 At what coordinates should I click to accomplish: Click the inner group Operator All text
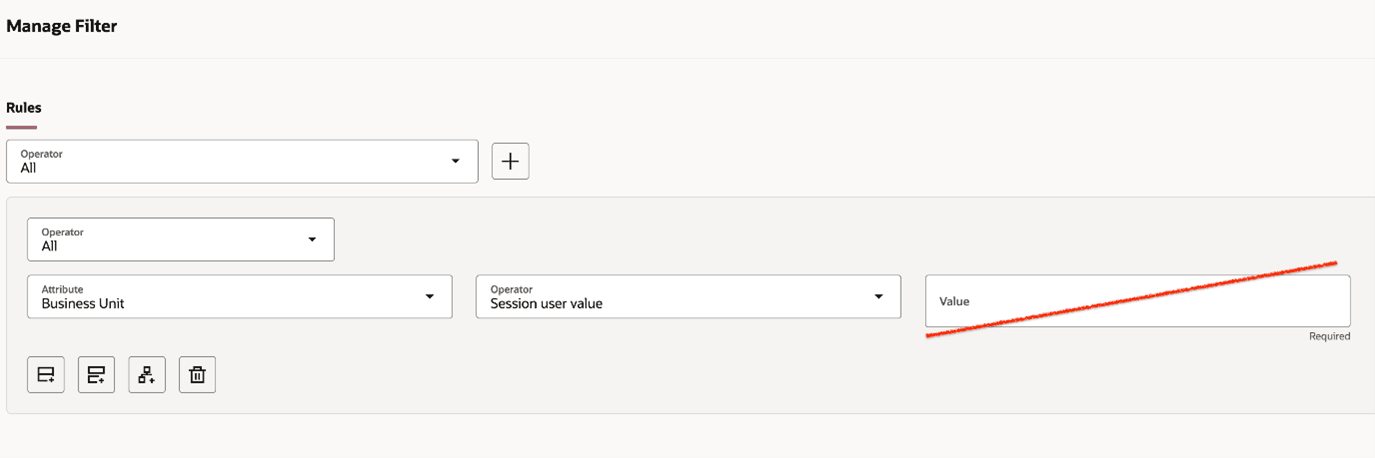(49, 246)
